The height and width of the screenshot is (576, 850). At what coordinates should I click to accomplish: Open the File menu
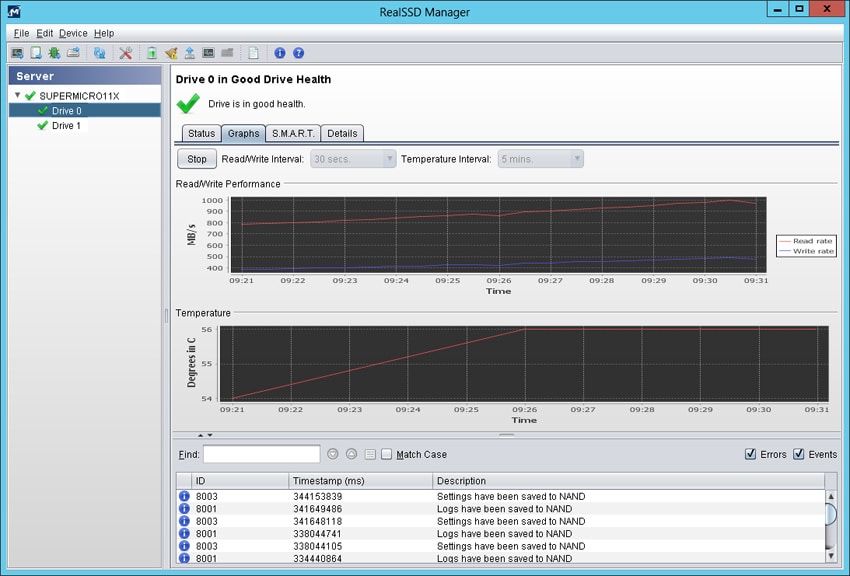tap(22, 33)
